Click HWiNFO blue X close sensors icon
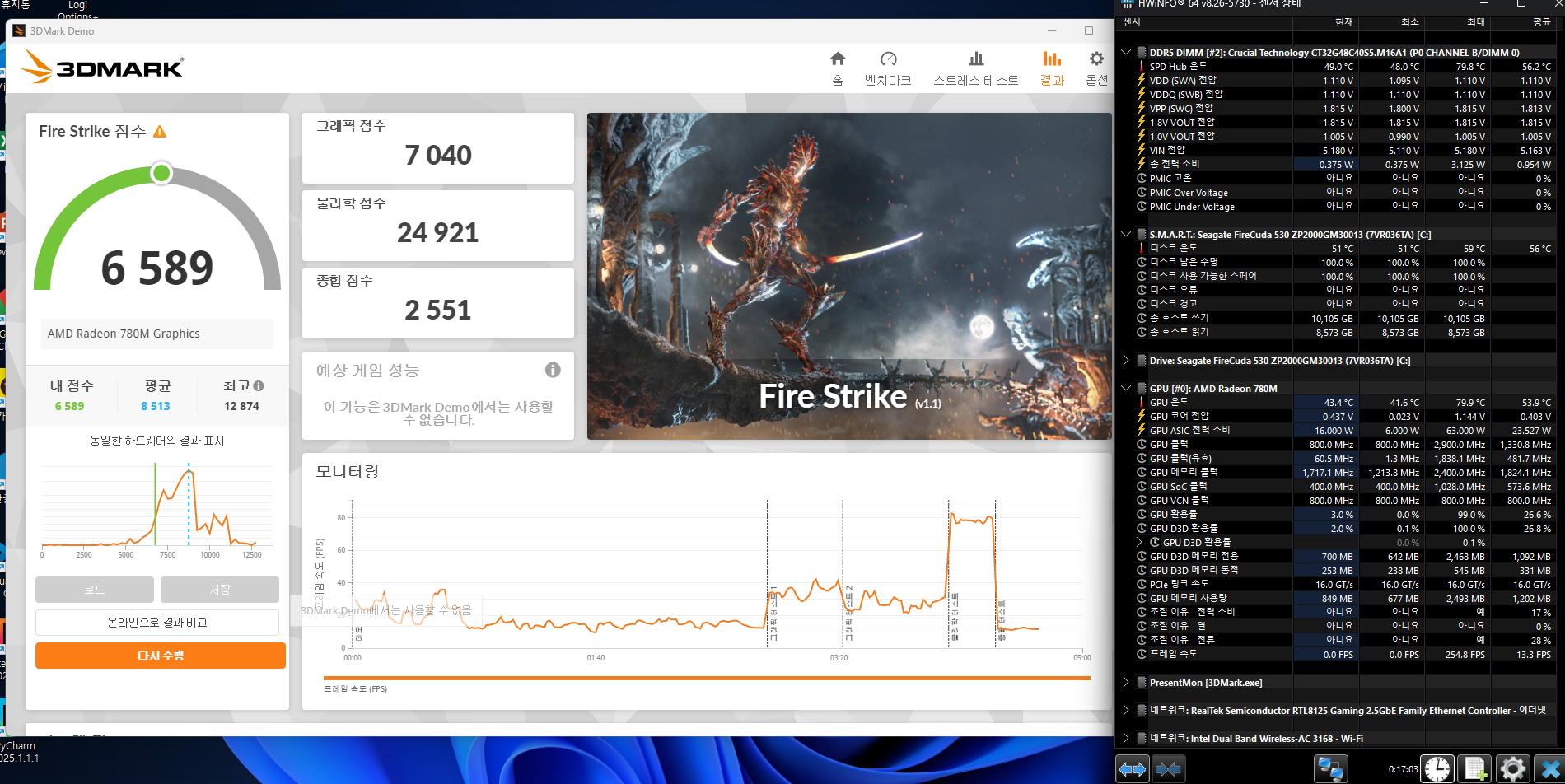 (x=1549, y=769)
